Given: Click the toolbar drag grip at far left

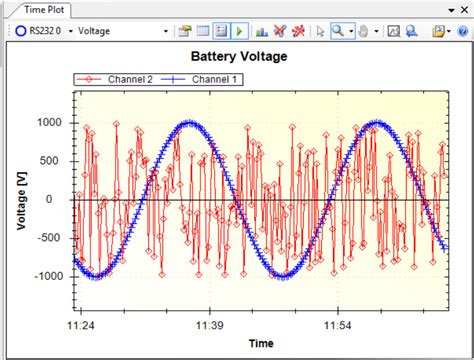Looking at the screenshot, I should coord(9,31).
